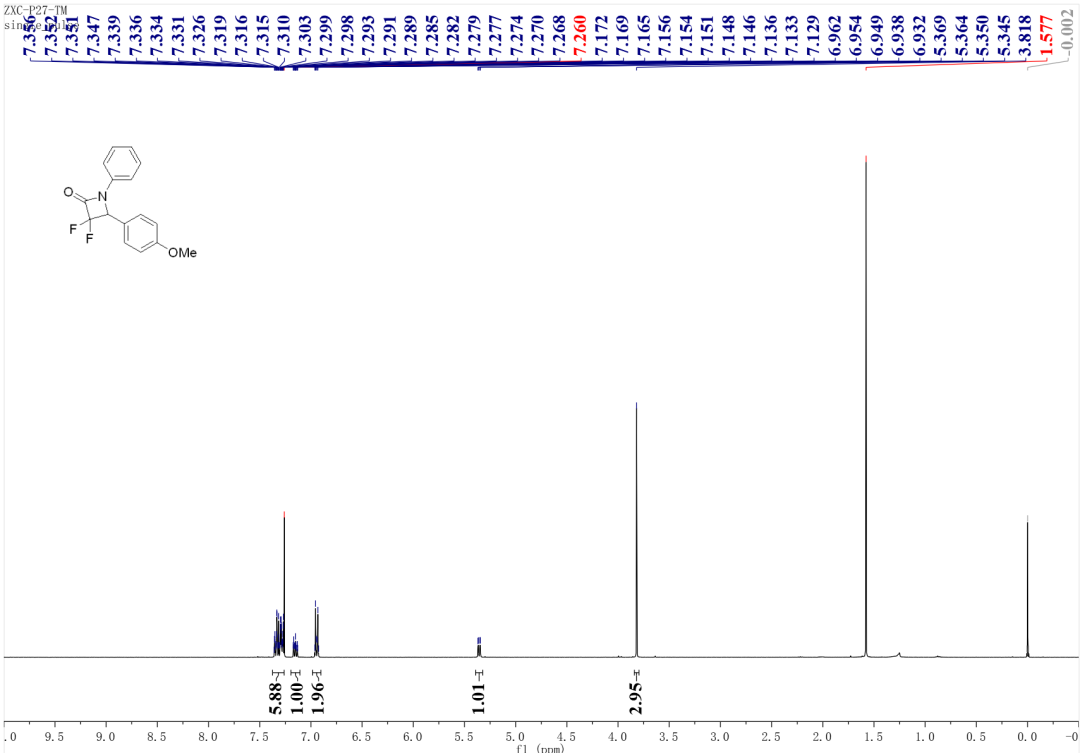Click the doublet peak near 6.95 ppm
The image size is (1080, 753).
click(316, 629)
